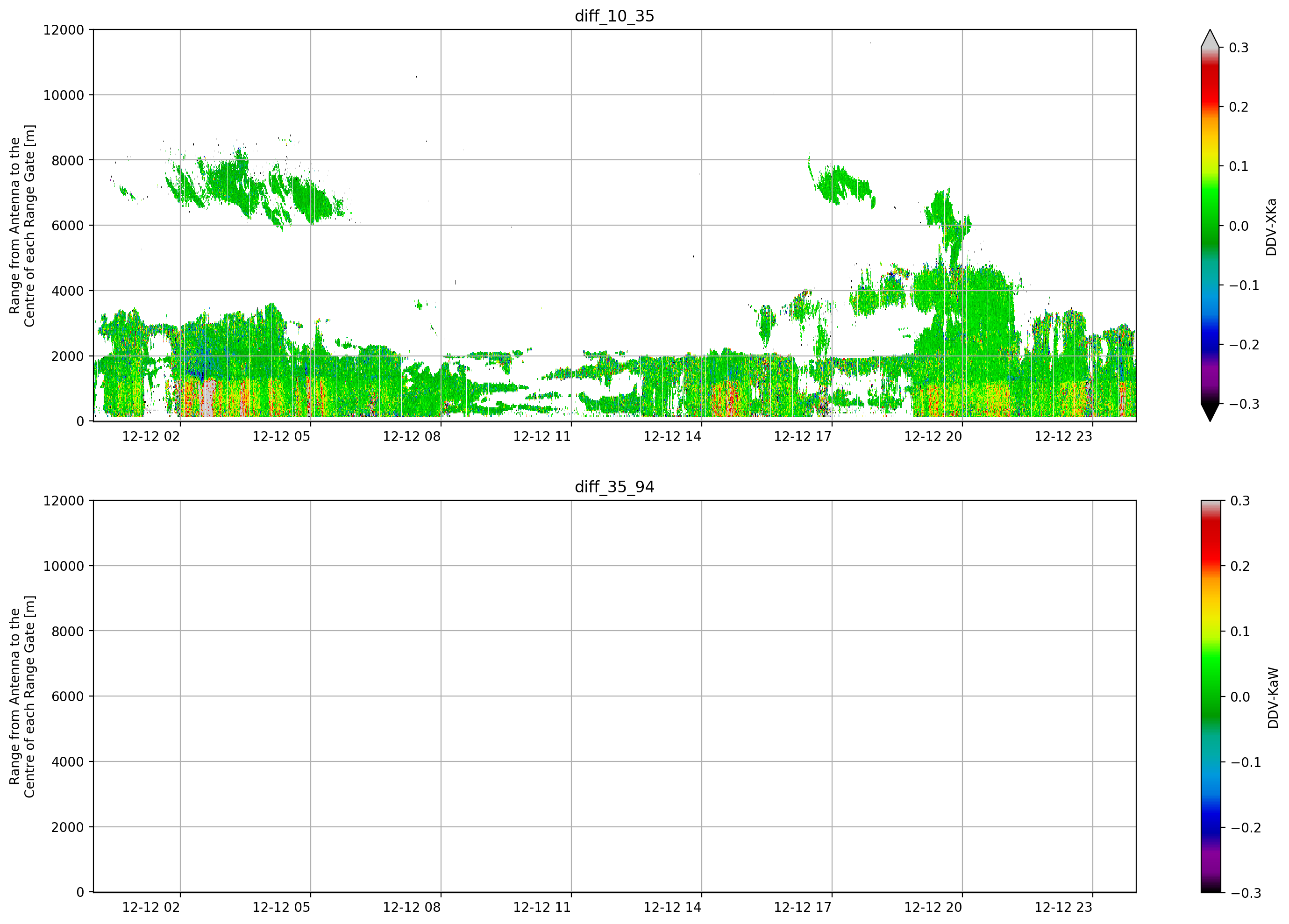
Task: Click the diff_35_94 plot title
Action: coord(614,487)
